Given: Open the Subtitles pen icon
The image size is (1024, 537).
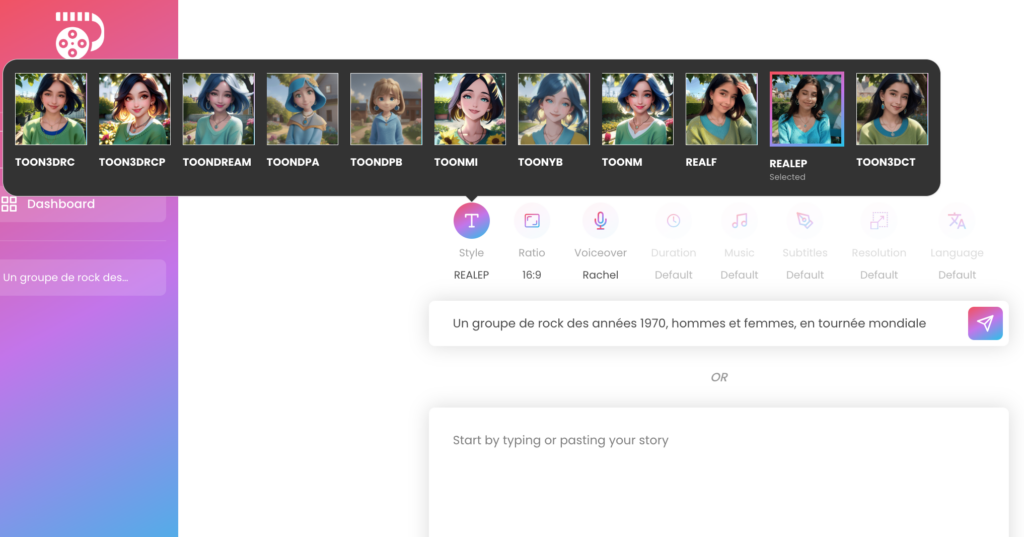Looking at the screenshot, I should 804,221.
